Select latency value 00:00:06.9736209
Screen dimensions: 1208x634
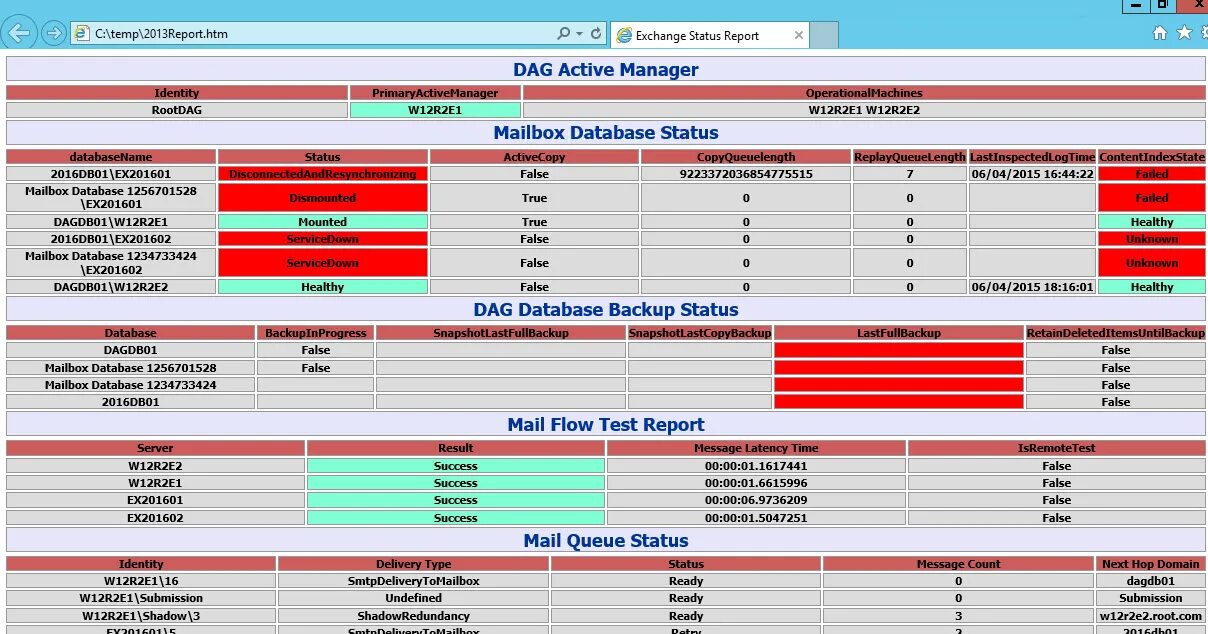pyautogui.click(x=756, y=500)
